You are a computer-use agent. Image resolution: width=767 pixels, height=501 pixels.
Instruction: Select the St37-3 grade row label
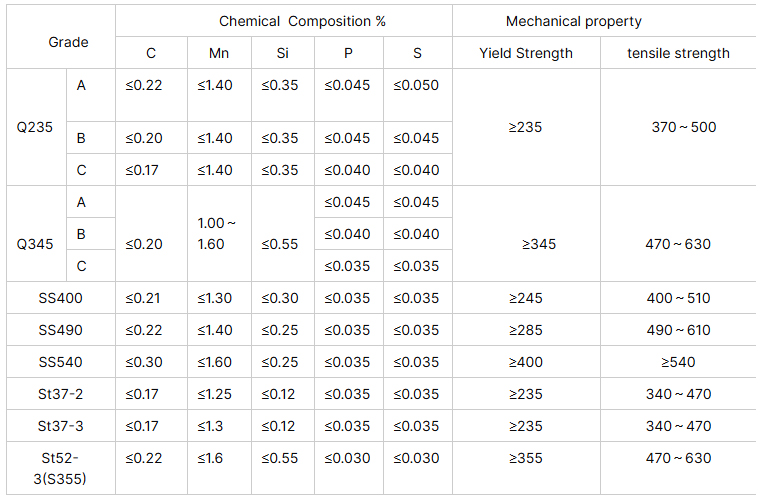(60, 426)
